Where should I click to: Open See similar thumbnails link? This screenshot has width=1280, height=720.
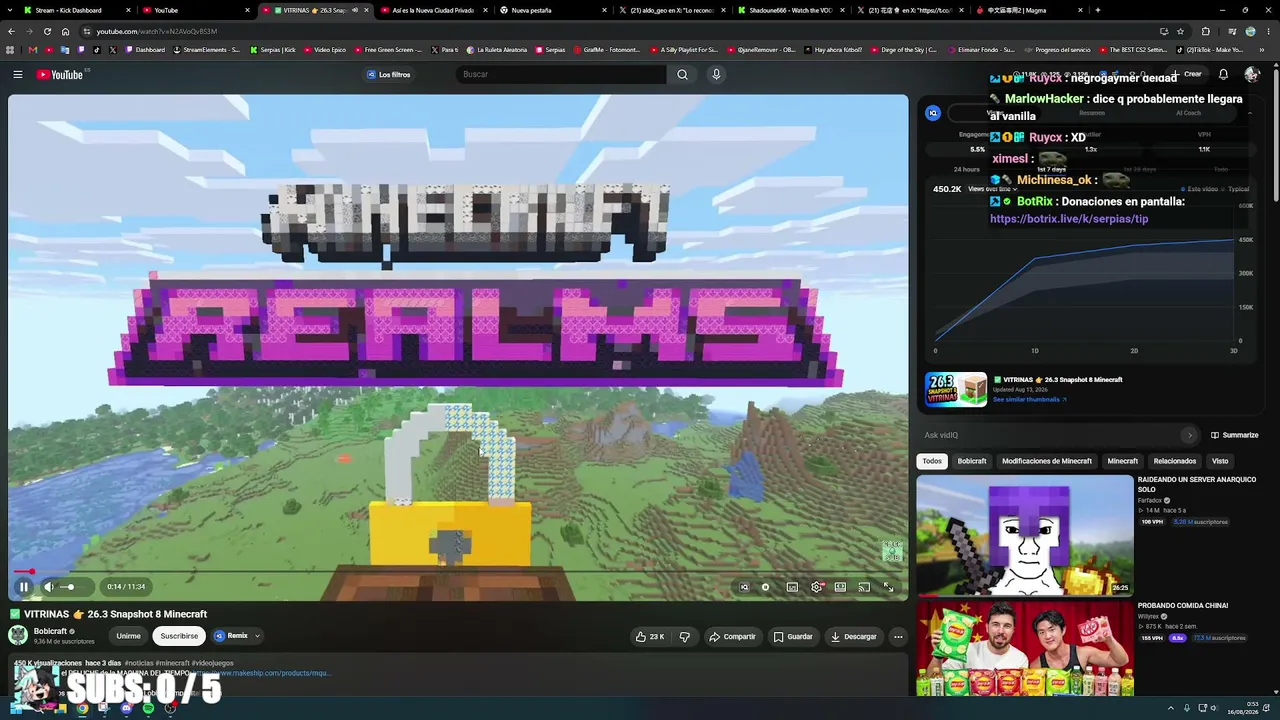pyautogui.click(x=1029, y=400)
